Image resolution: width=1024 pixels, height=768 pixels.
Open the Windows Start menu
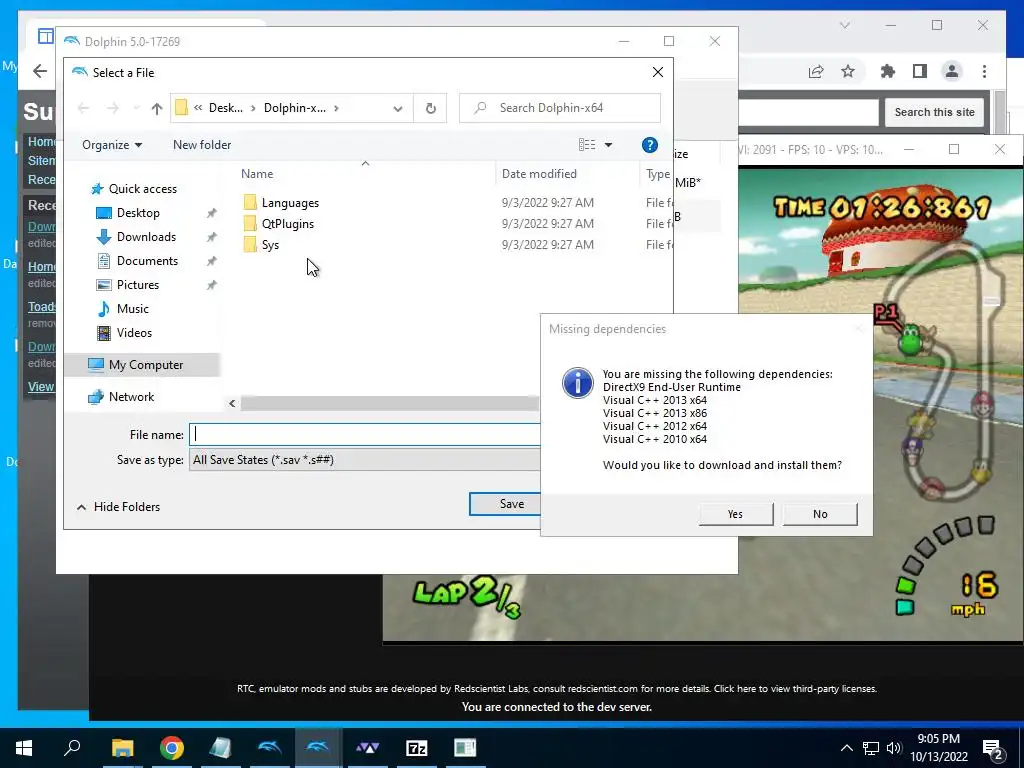click(24, 748)
